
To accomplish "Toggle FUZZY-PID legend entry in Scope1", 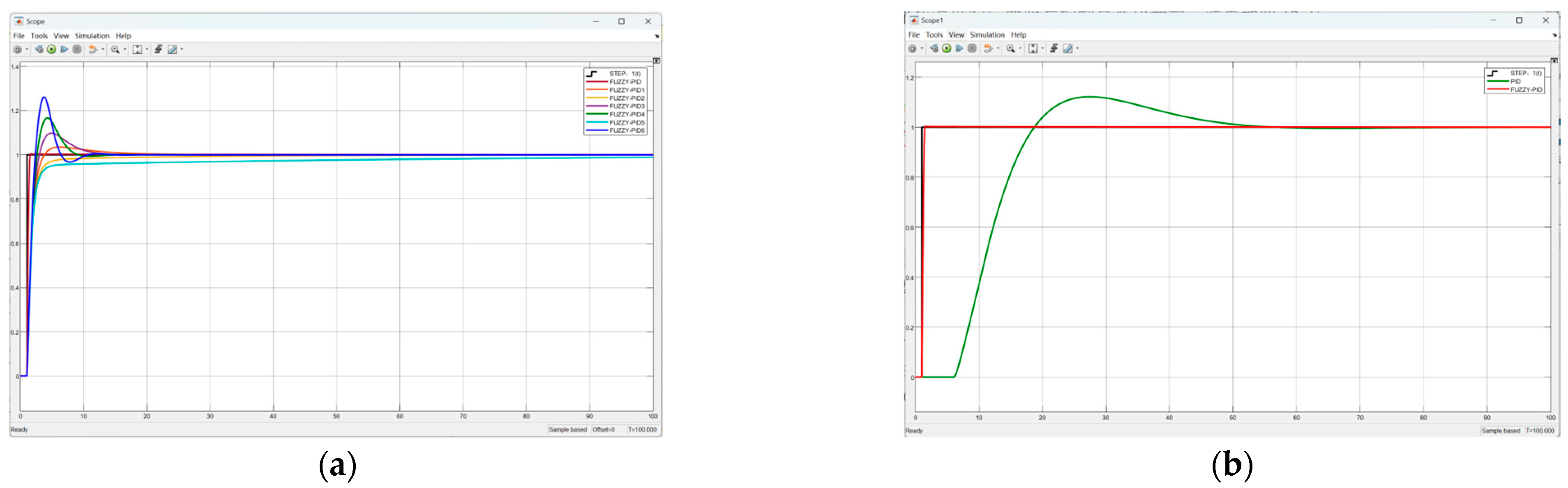I will pyautogui.click(x=1514, y=89).
